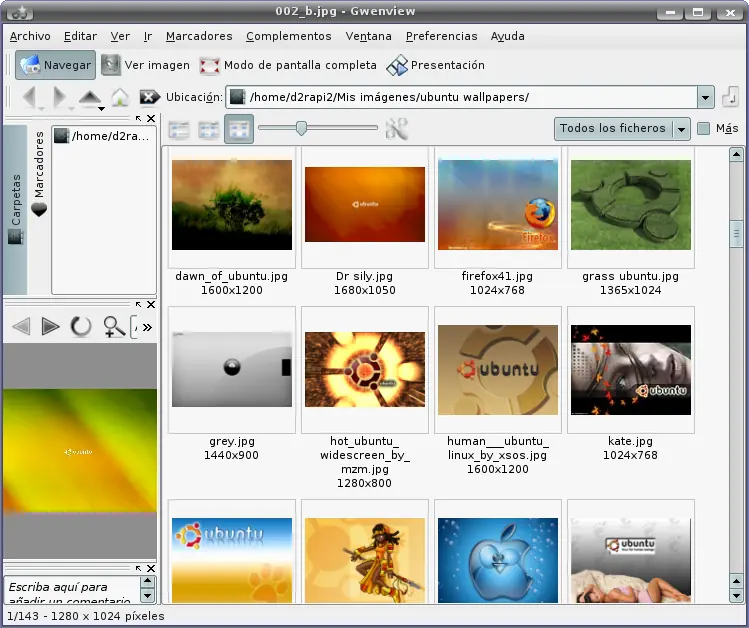Rotate the preview image
The height and width of the screenshot is (628, 749).
coord(81,327)
